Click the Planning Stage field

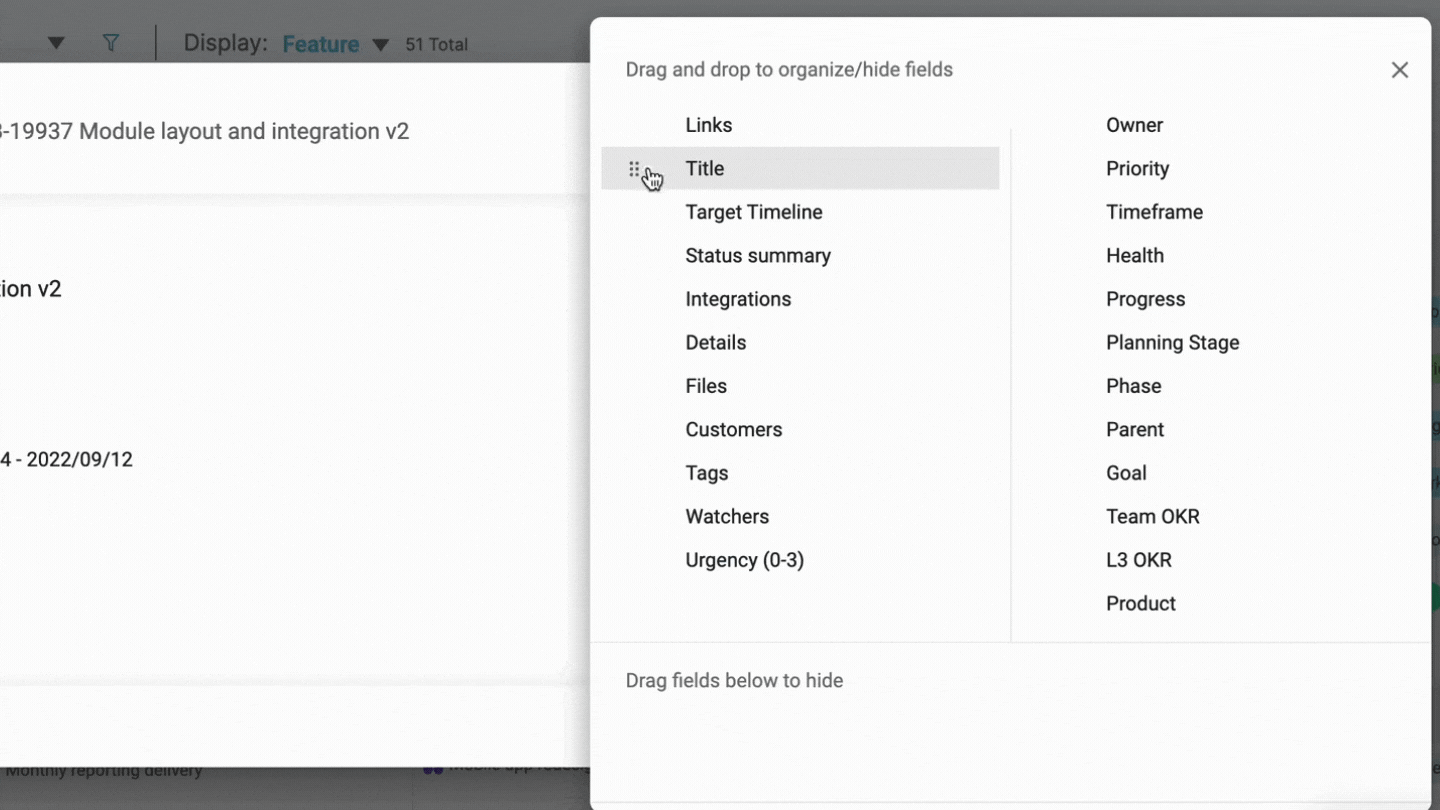coord(1172,343)
